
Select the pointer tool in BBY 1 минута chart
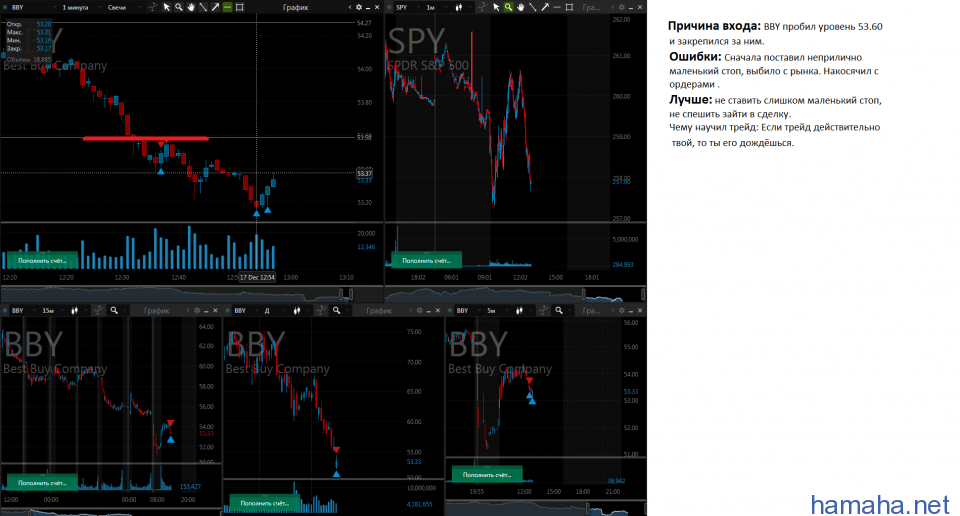(167, 7)
